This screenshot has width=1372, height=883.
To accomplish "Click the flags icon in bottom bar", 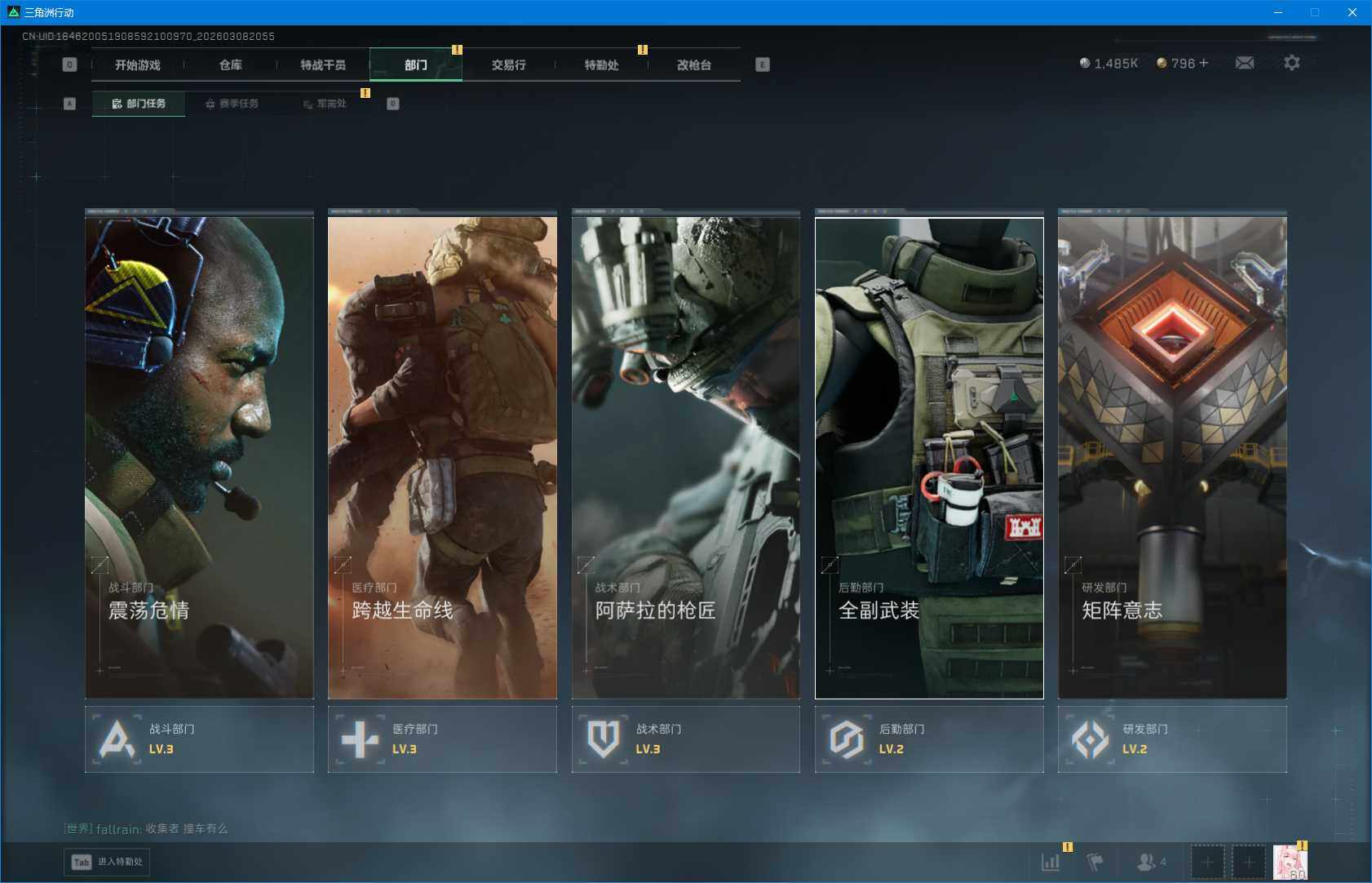I will click(1095, 862).
